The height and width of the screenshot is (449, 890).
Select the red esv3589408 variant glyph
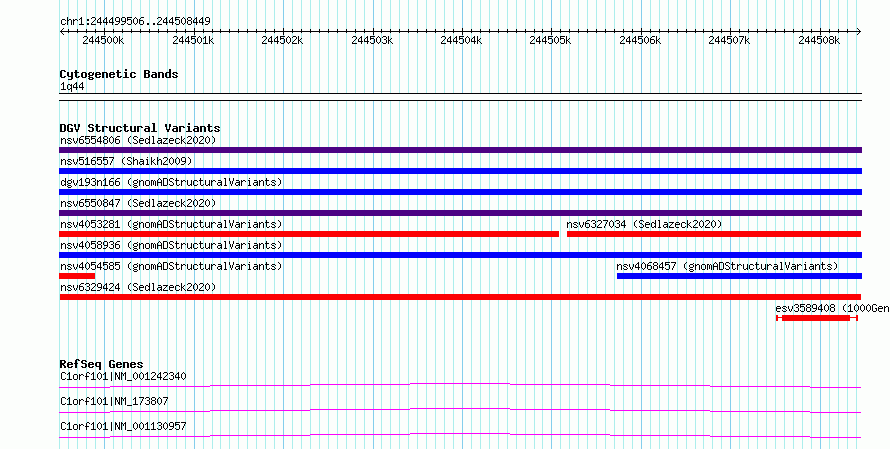817,318
